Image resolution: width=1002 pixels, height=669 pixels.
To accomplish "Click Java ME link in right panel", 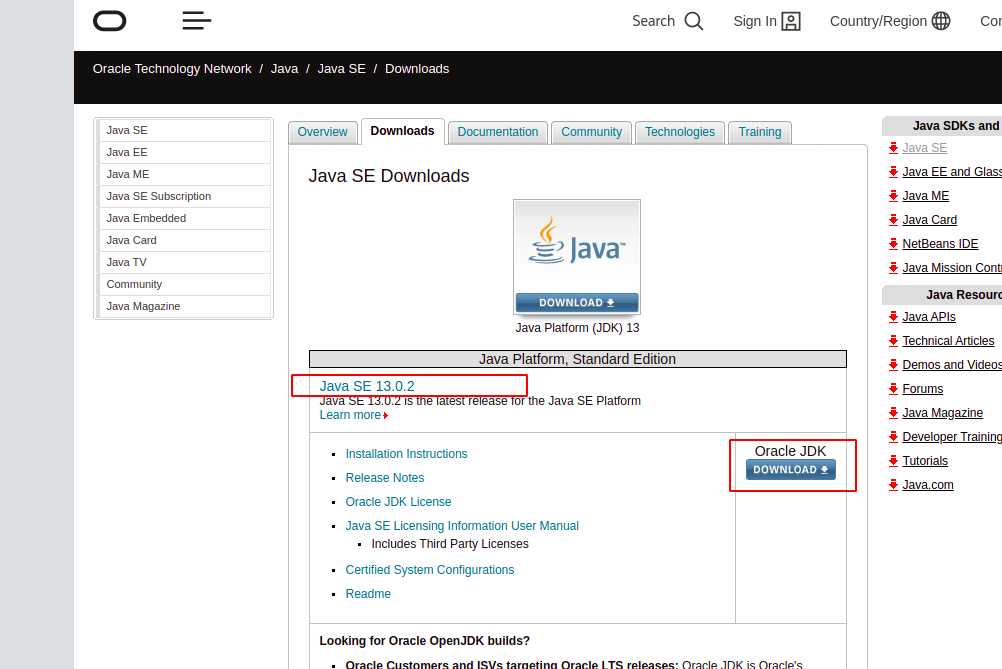I will point(925,196).
